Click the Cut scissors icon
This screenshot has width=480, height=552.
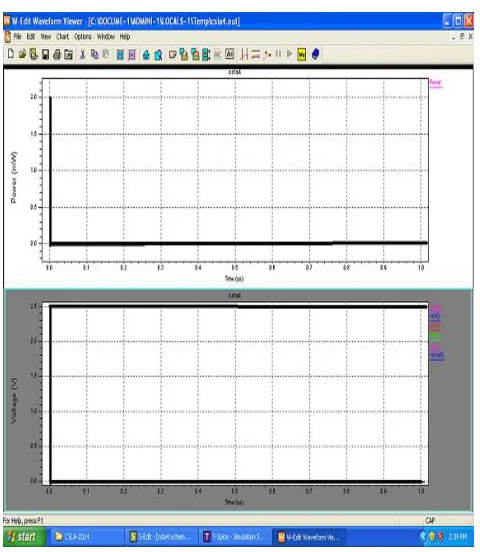coord(82,54)
